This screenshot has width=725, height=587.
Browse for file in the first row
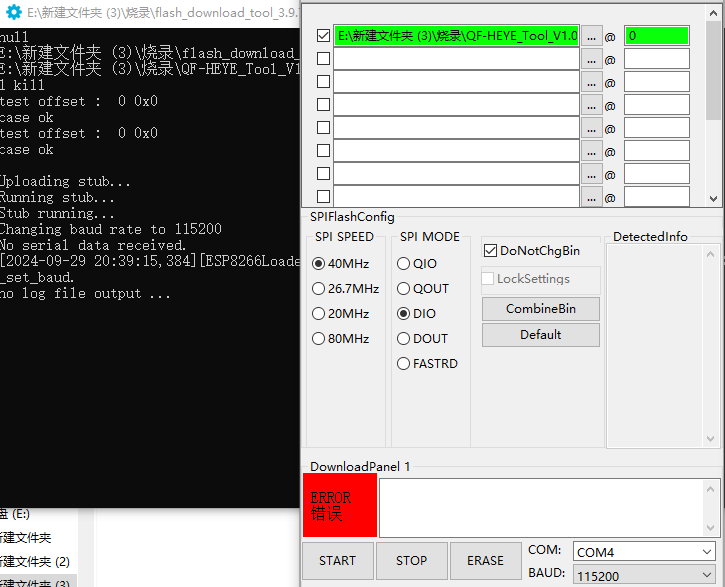point(591,37)
